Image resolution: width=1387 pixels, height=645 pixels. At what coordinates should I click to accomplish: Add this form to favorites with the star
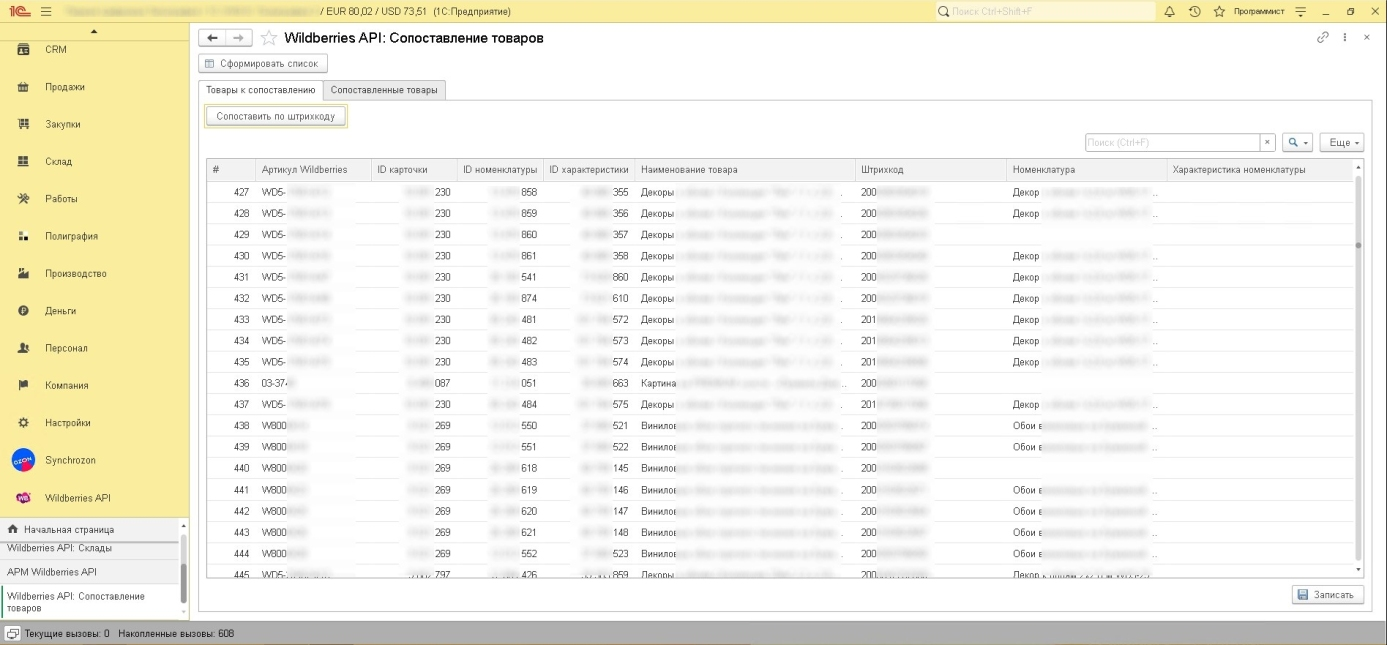268,38
